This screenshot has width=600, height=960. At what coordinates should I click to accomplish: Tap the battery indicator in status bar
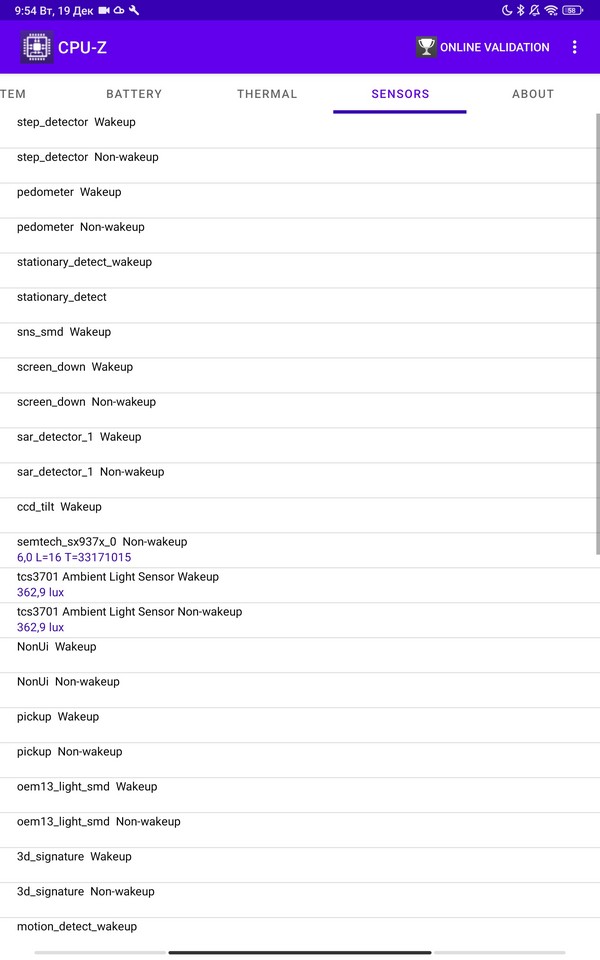pyautogui.click(x=572, y=10)
